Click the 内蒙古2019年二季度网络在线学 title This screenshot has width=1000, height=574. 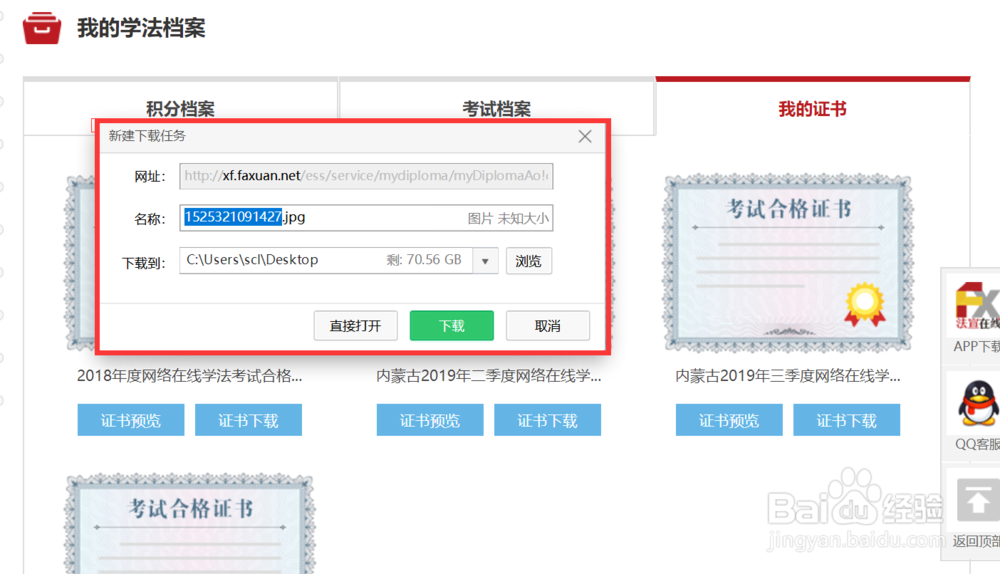click(489, 376)
